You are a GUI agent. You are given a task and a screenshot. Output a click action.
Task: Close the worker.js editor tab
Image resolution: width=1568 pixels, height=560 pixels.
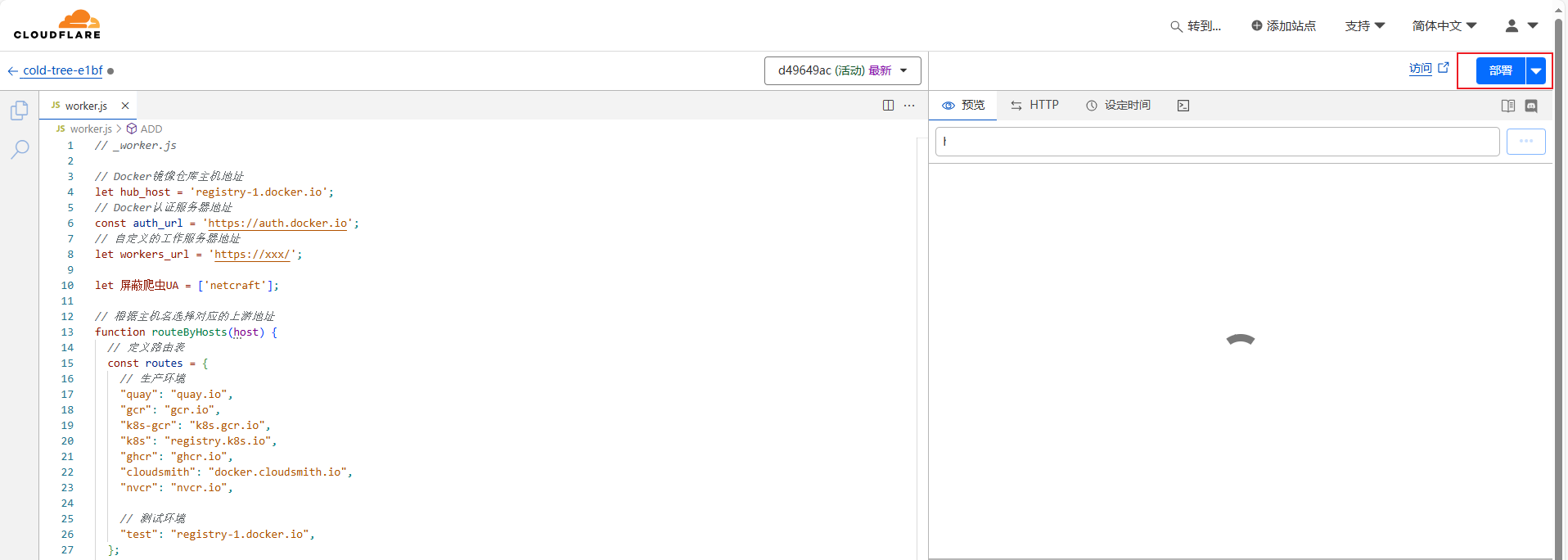[125, 106]
